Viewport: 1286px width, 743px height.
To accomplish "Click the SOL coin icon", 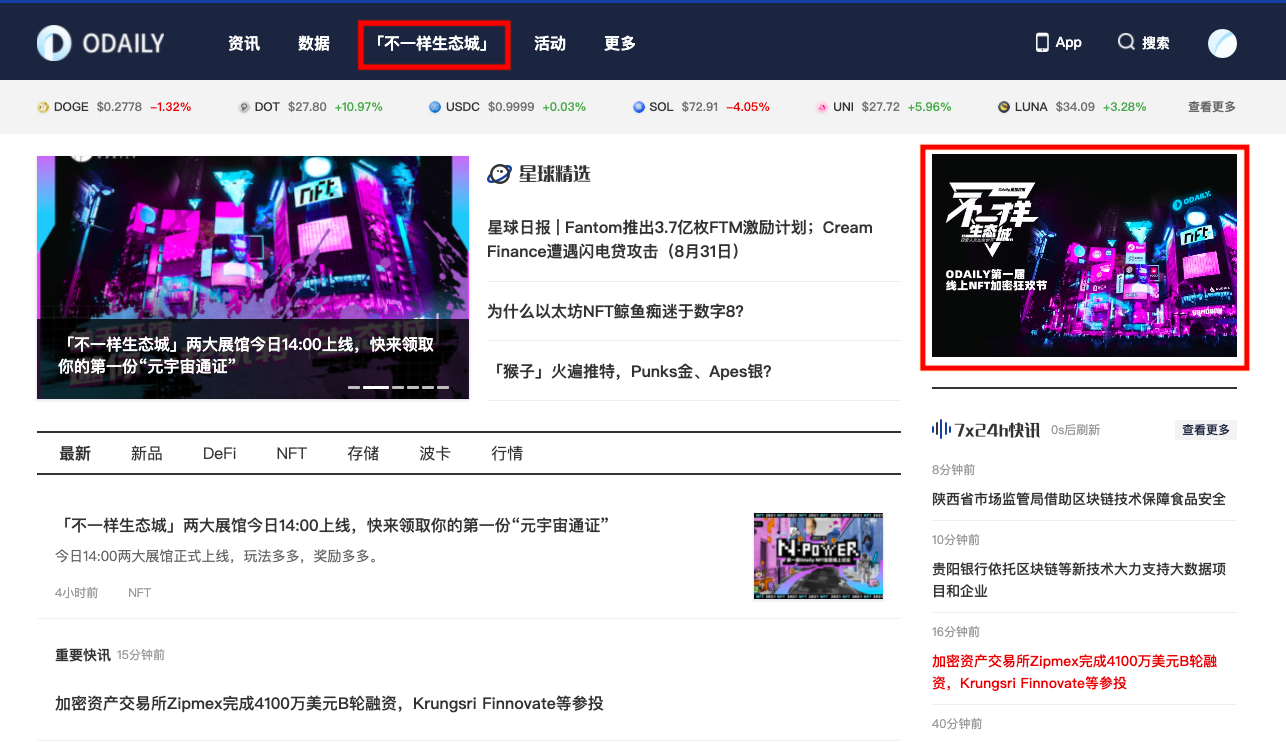I will pos(639,107).
